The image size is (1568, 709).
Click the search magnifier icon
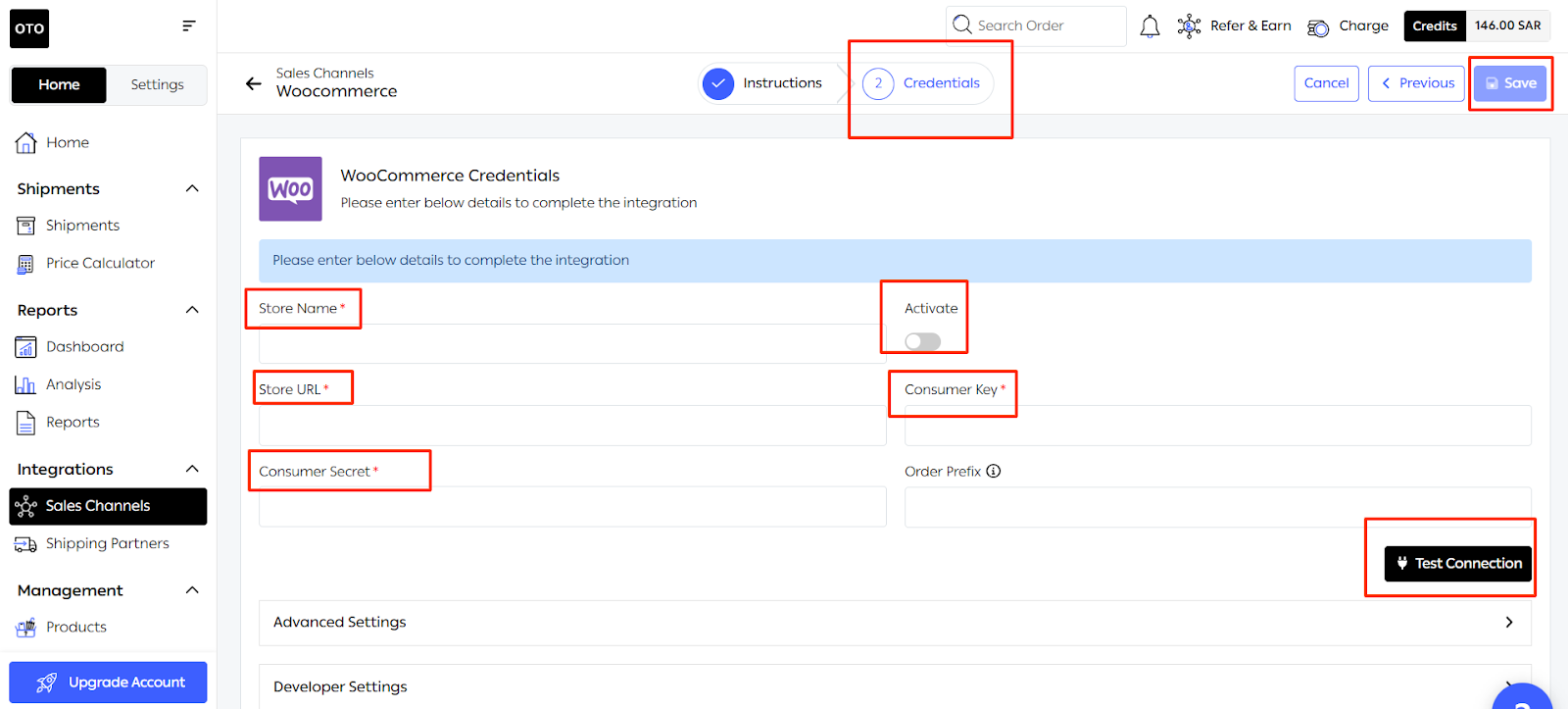962,25
